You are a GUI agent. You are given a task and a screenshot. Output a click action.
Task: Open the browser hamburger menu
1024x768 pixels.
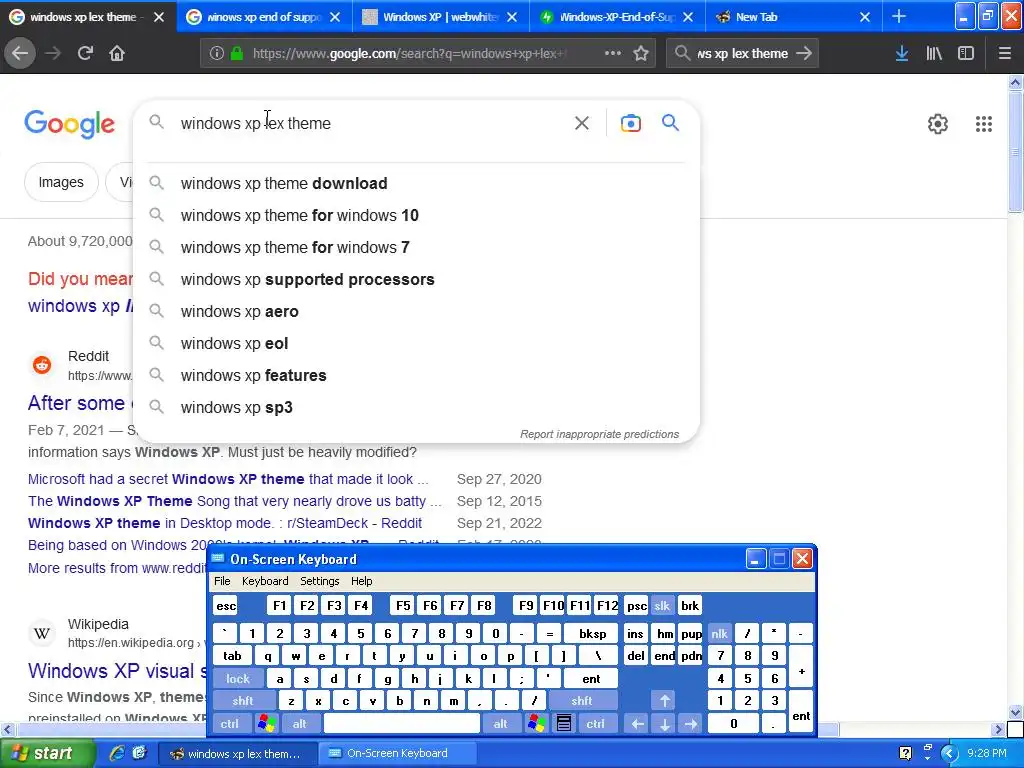(x=1005, y=53)
